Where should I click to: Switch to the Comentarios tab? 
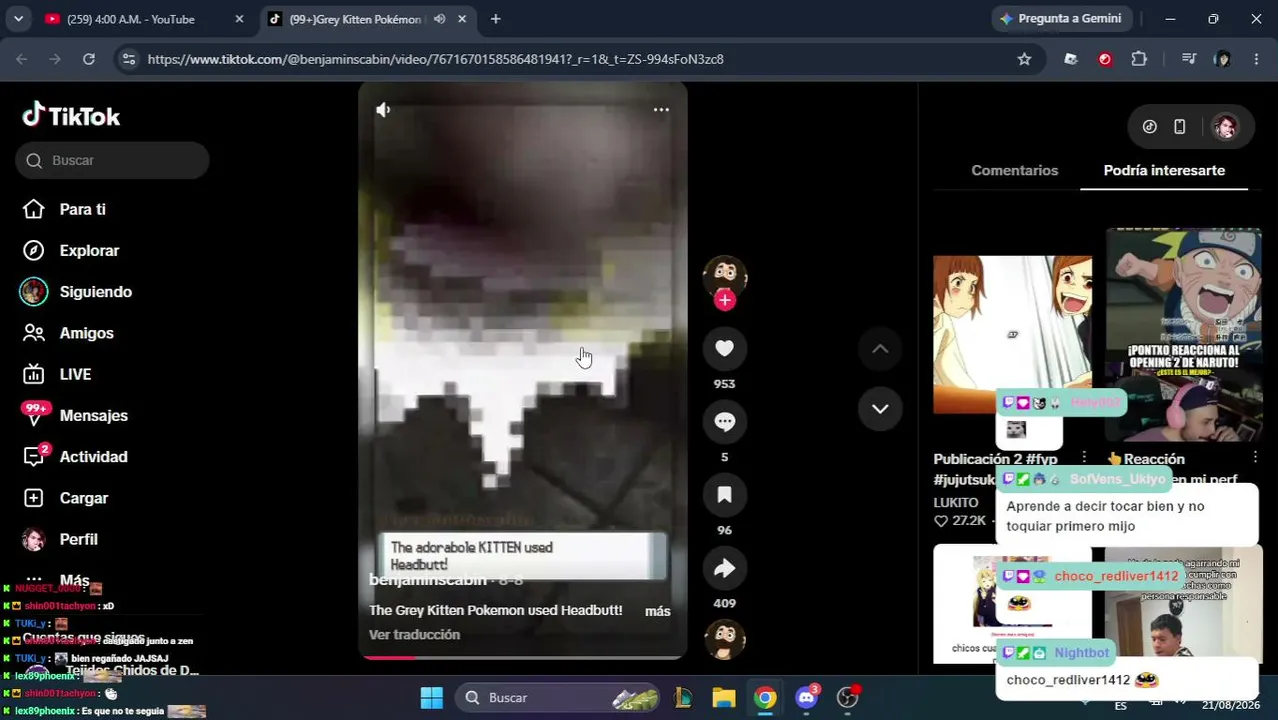(1014, 170)
